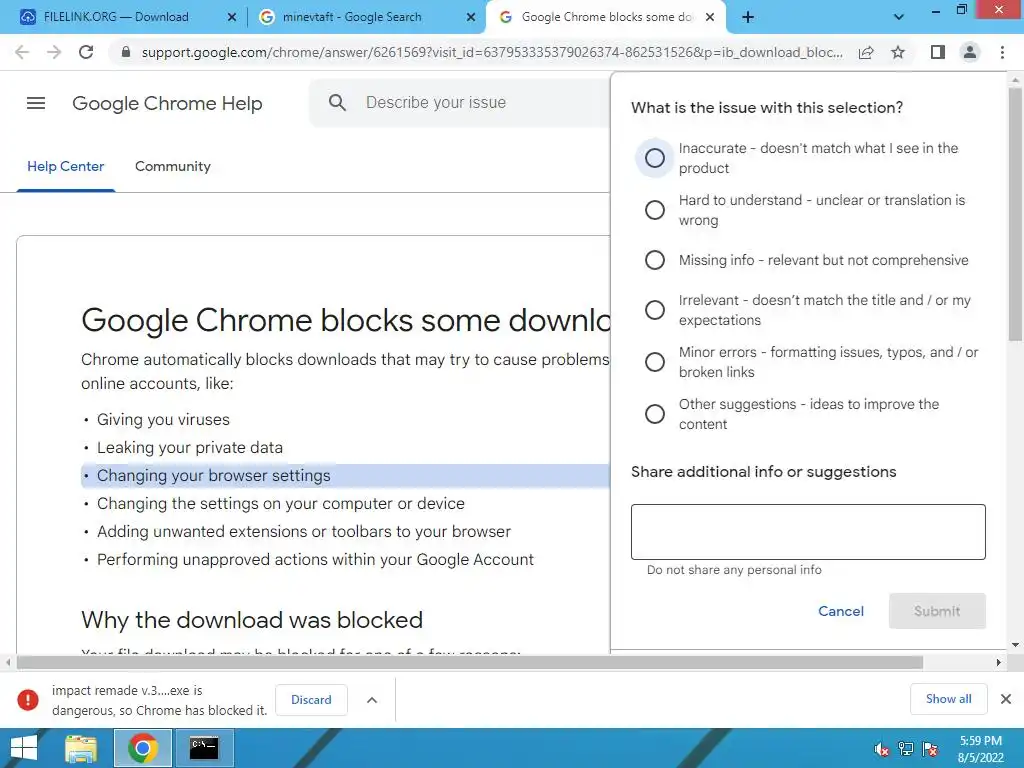
Task: Click Show all downloads
Action: 948,699
